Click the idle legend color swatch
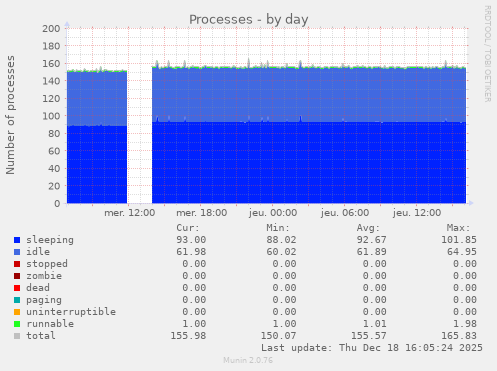This screenshot has width=497, height=371. [x=17, y=252]
